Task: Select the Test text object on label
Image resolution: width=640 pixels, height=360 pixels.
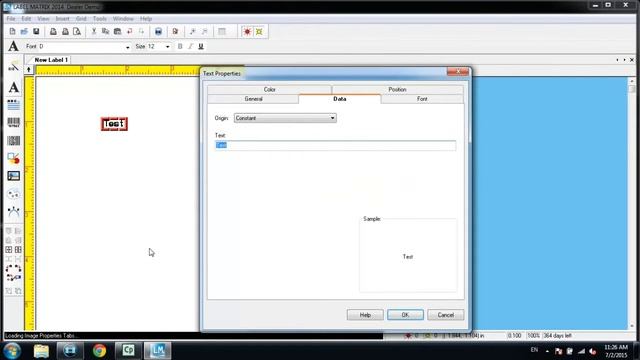Action: pyautogui.click(x=114, y=124)
